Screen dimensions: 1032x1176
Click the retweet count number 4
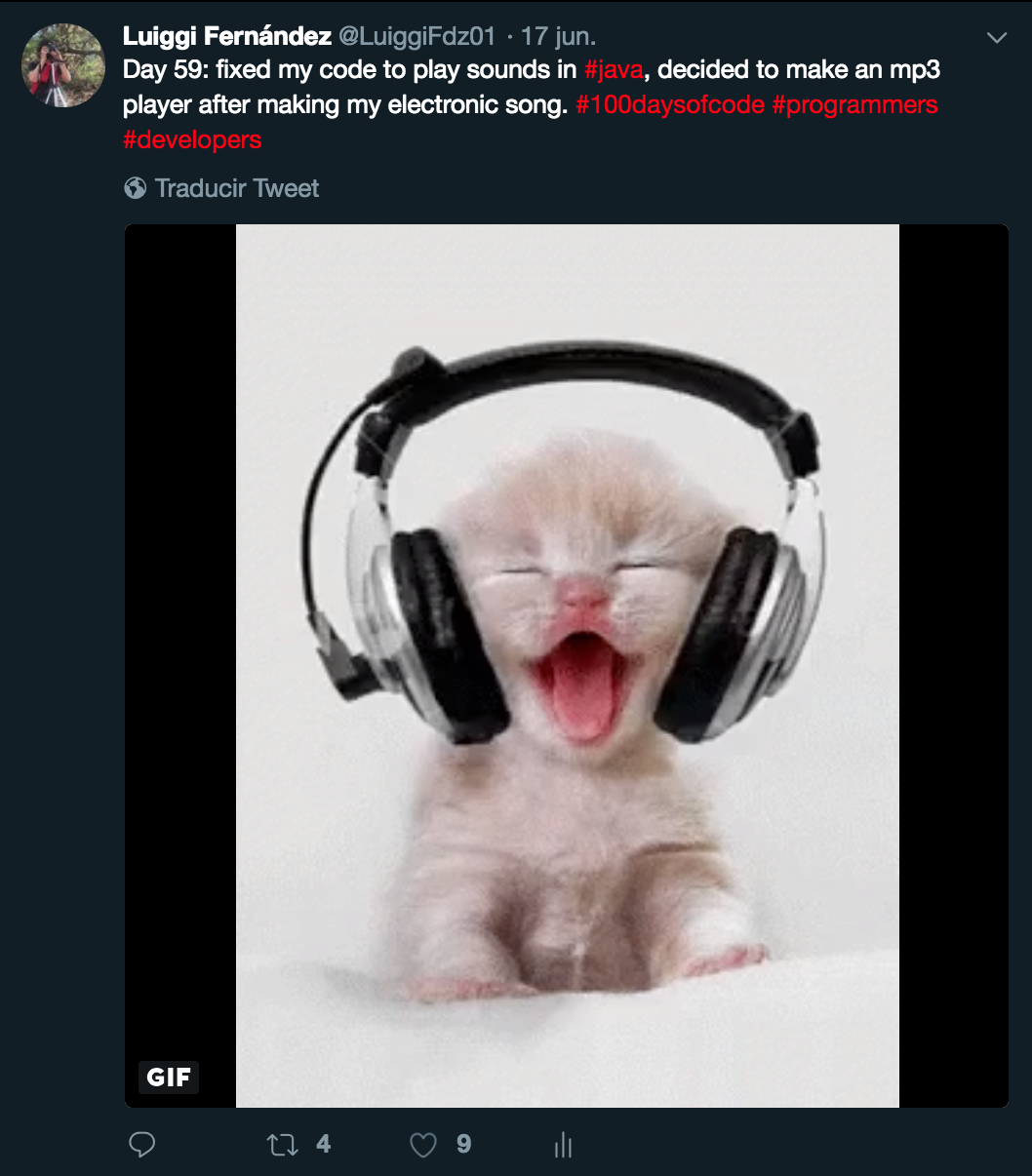pos(324,1144)
